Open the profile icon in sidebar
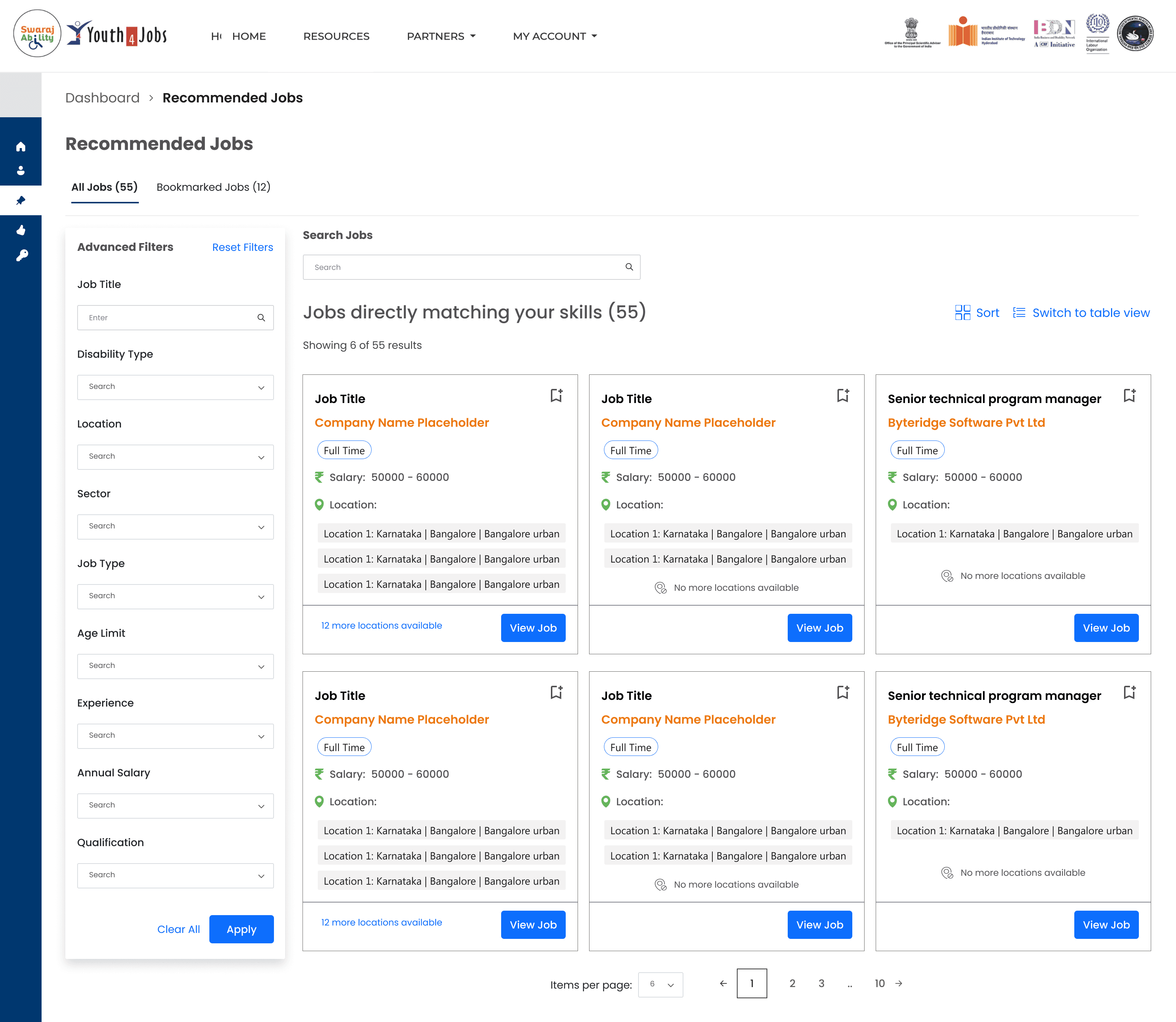The height and width of the screenshot is (1022, 1176). pos(20,171)
